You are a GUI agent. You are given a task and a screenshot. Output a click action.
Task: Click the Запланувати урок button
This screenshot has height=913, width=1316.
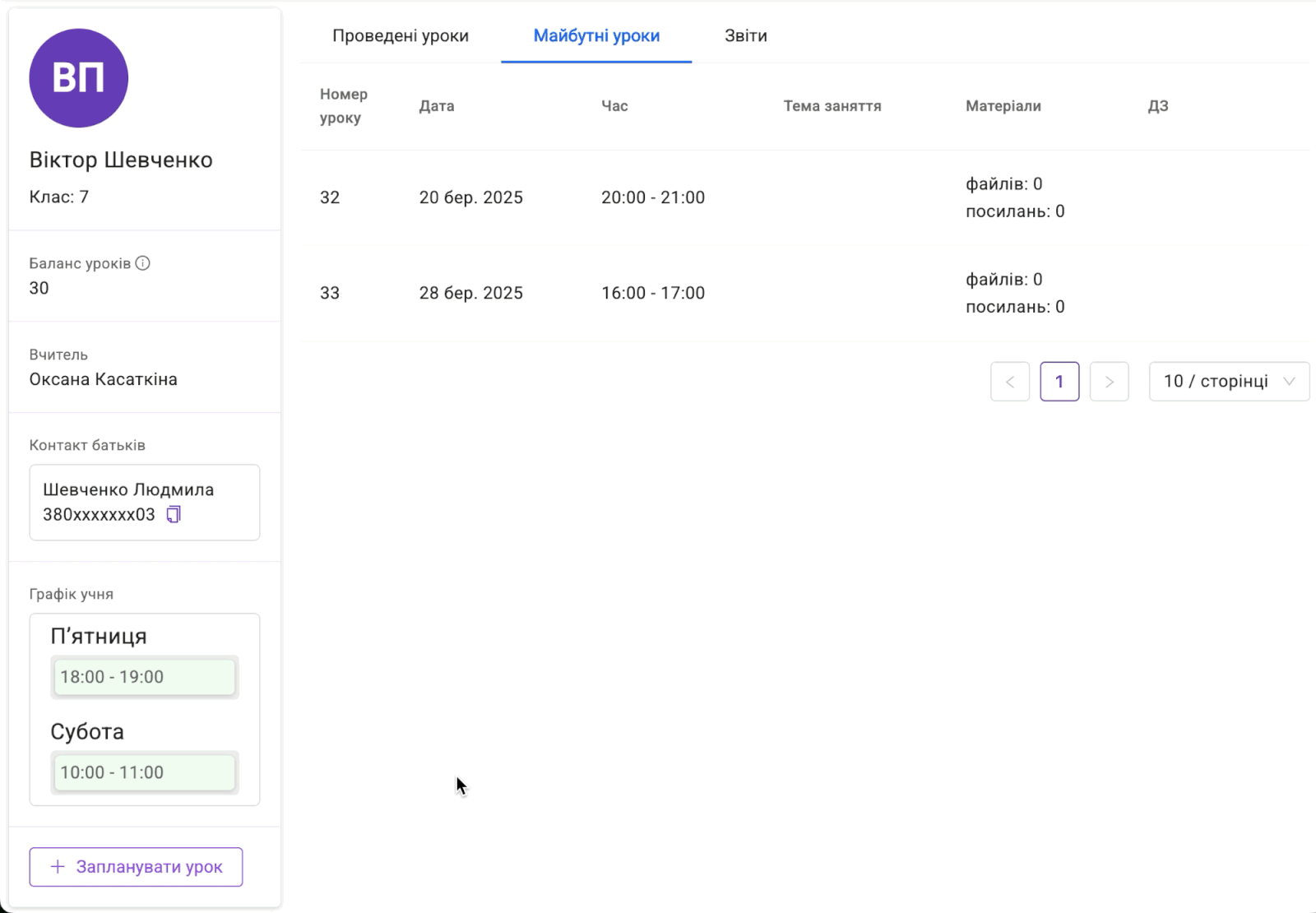[137, 867]
